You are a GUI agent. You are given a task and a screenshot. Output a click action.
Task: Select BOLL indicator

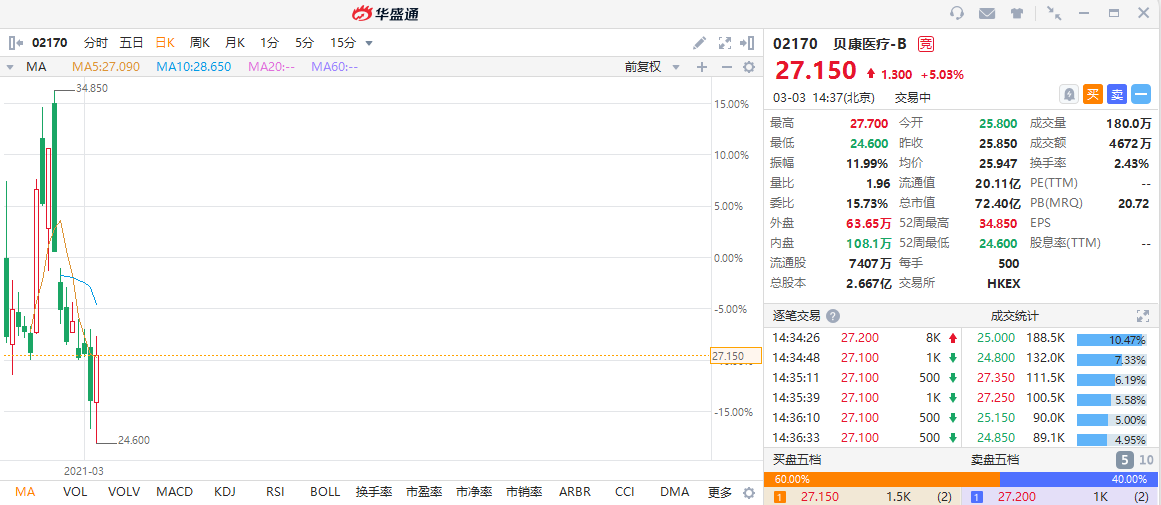click(x=325, y=492)
